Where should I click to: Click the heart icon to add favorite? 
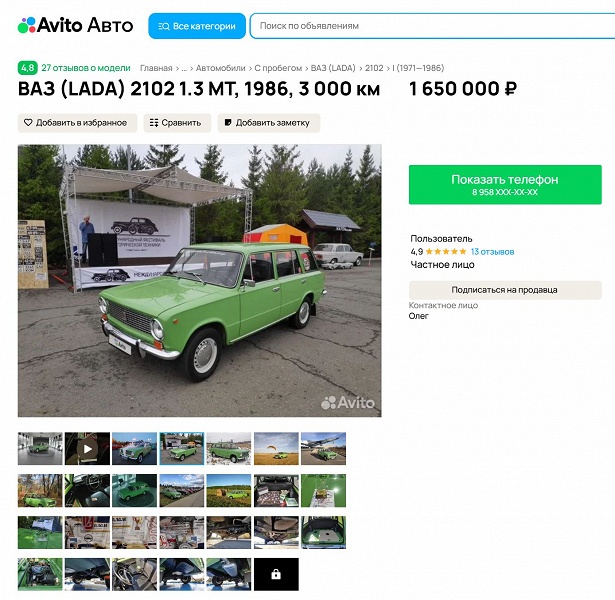28,123
